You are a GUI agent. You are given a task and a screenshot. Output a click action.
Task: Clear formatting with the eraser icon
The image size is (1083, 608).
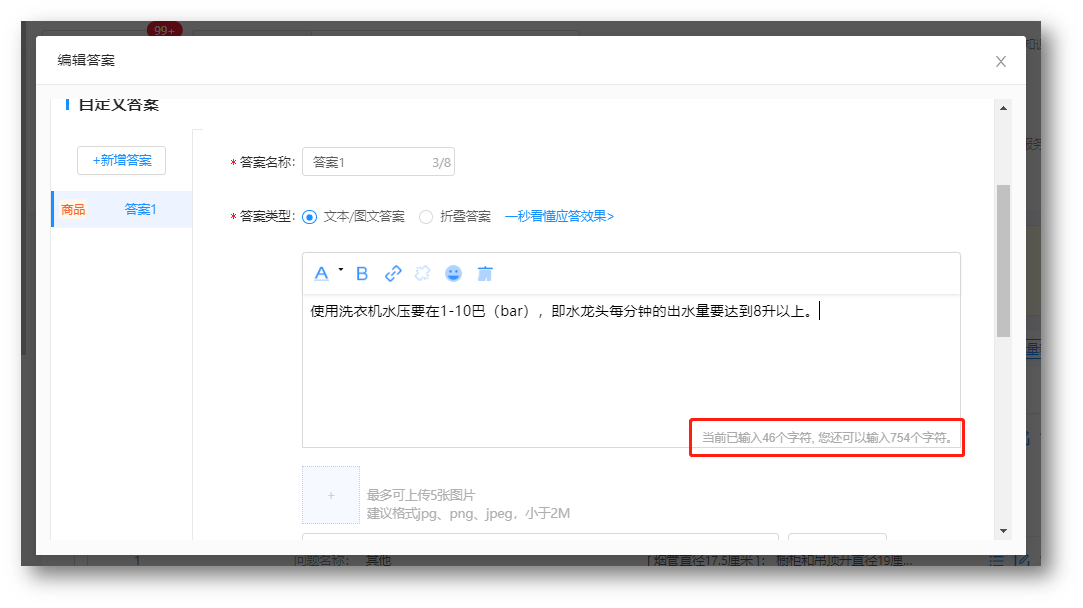[485, 274]
